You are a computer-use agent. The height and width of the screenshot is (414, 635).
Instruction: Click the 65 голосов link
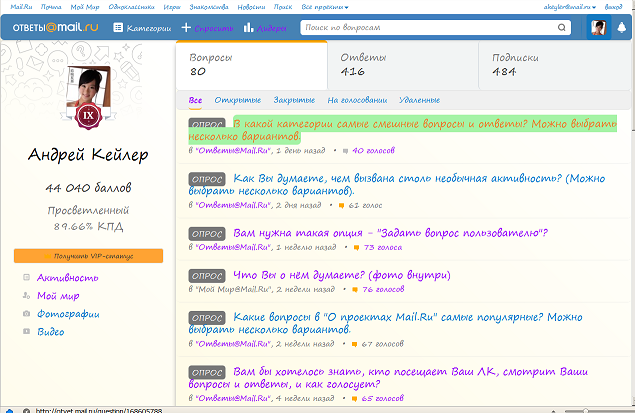(382, 399)
